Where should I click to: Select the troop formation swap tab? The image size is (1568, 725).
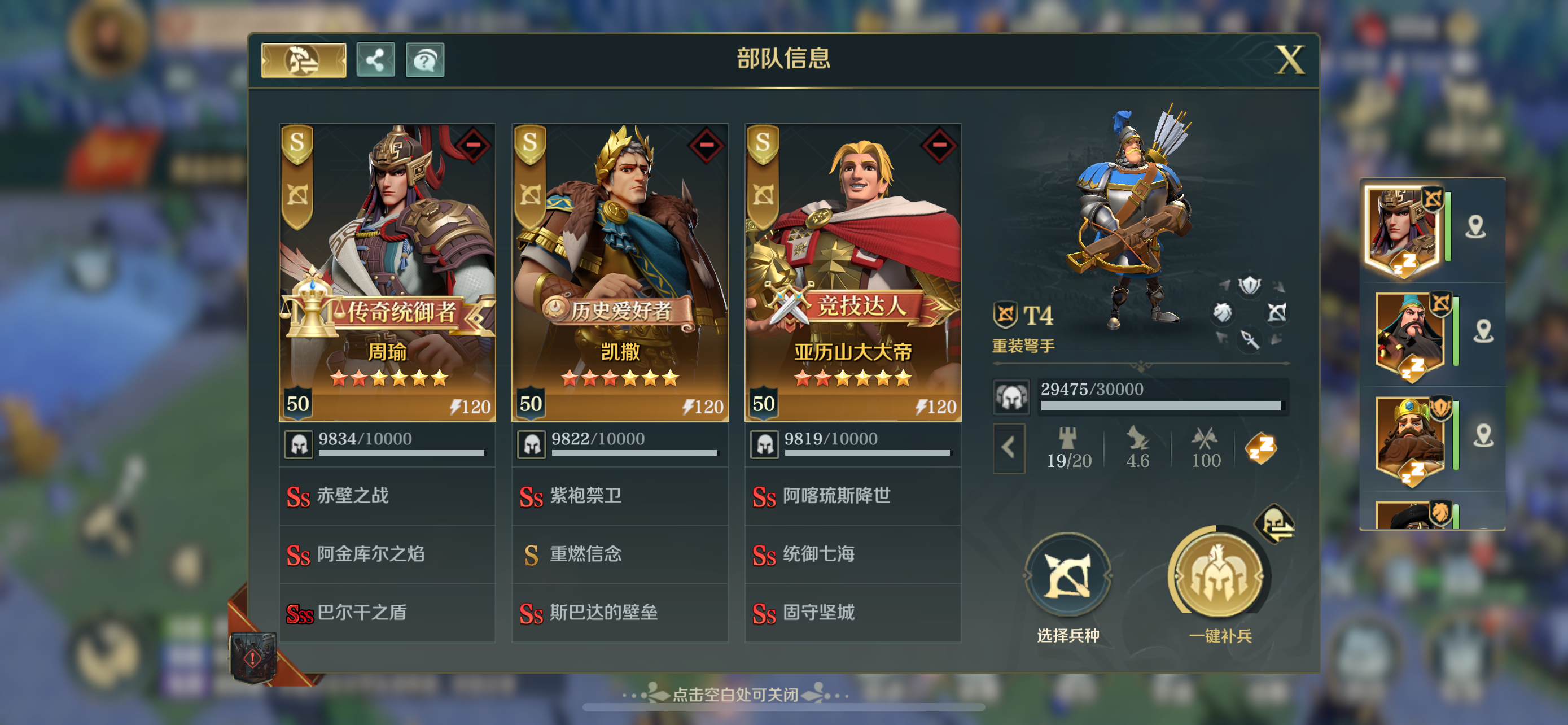(x=304, y=60)
